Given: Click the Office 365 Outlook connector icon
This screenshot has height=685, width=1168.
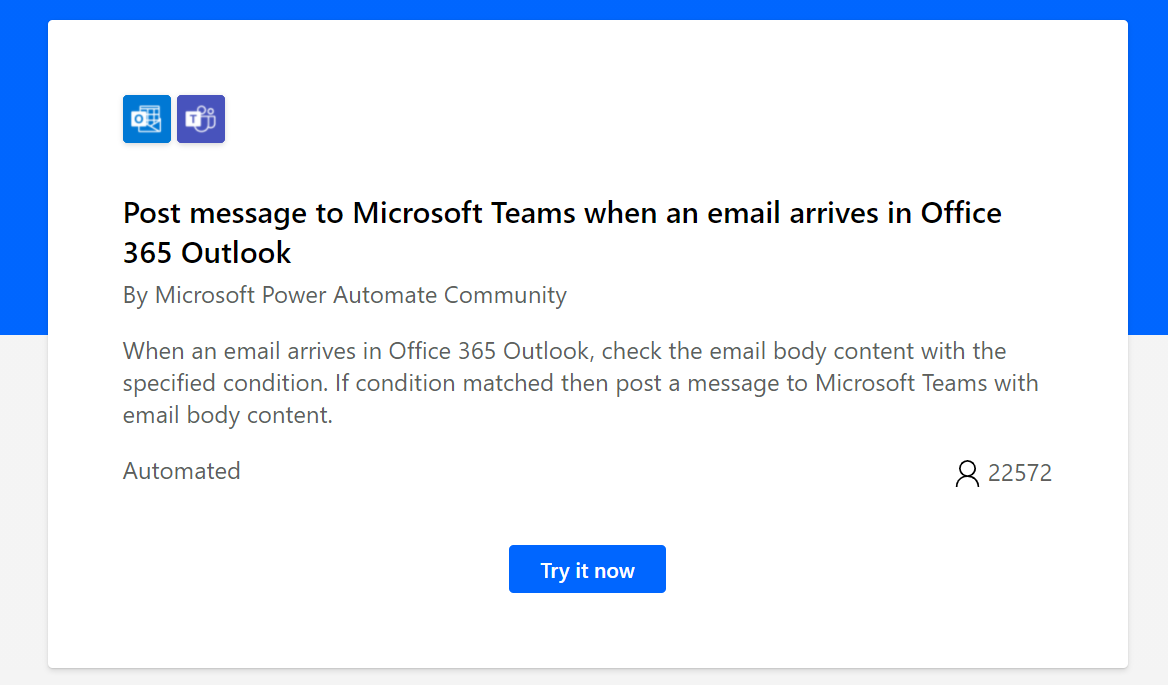Looking at the screenshot, I should tap(147, 119).
